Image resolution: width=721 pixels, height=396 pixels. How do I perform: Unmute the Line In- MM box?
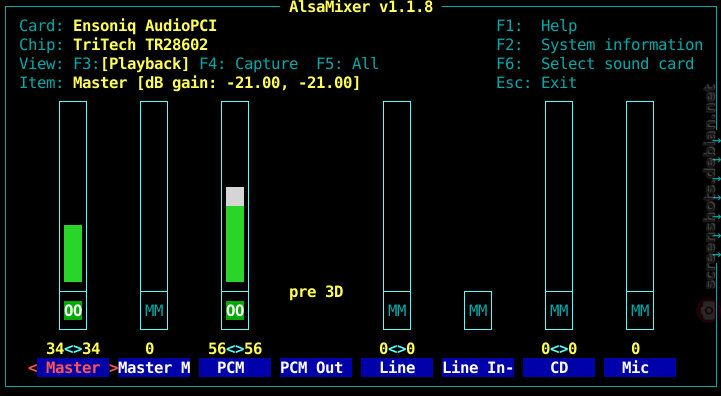[478, 311]
